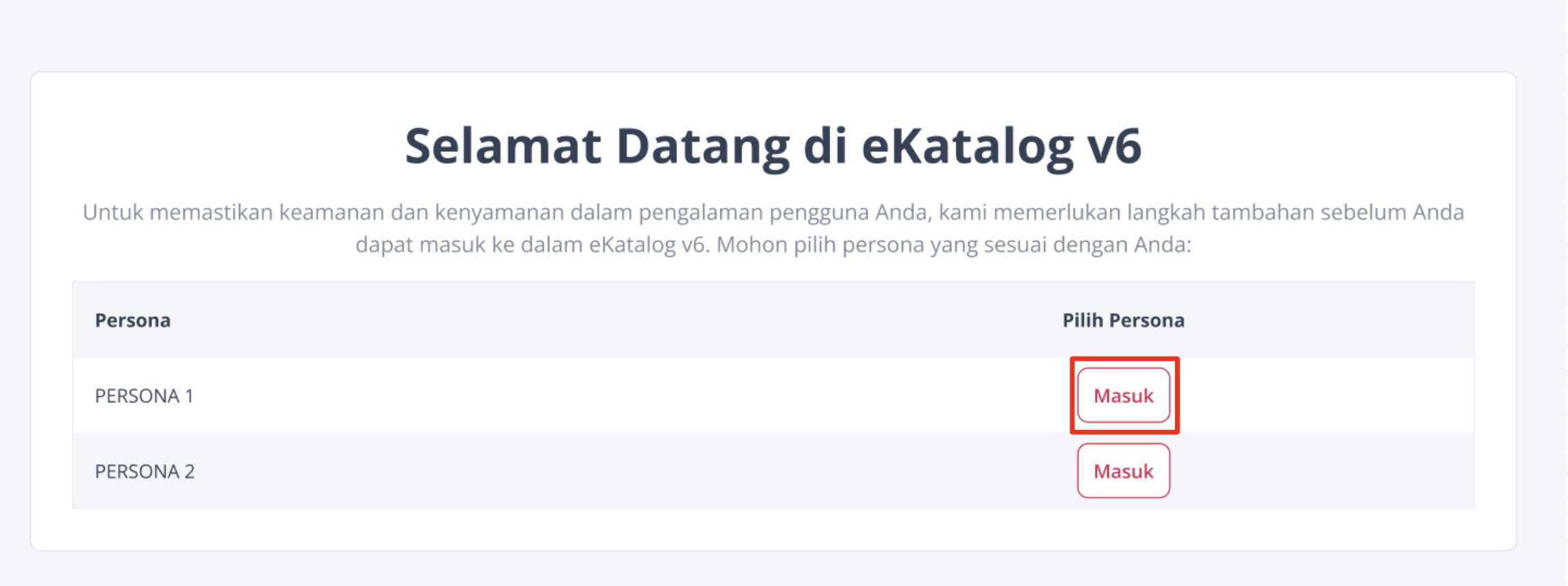This screenshot has width=1568, height=586.
Task: Click the Persona column header
Action: 132,320
